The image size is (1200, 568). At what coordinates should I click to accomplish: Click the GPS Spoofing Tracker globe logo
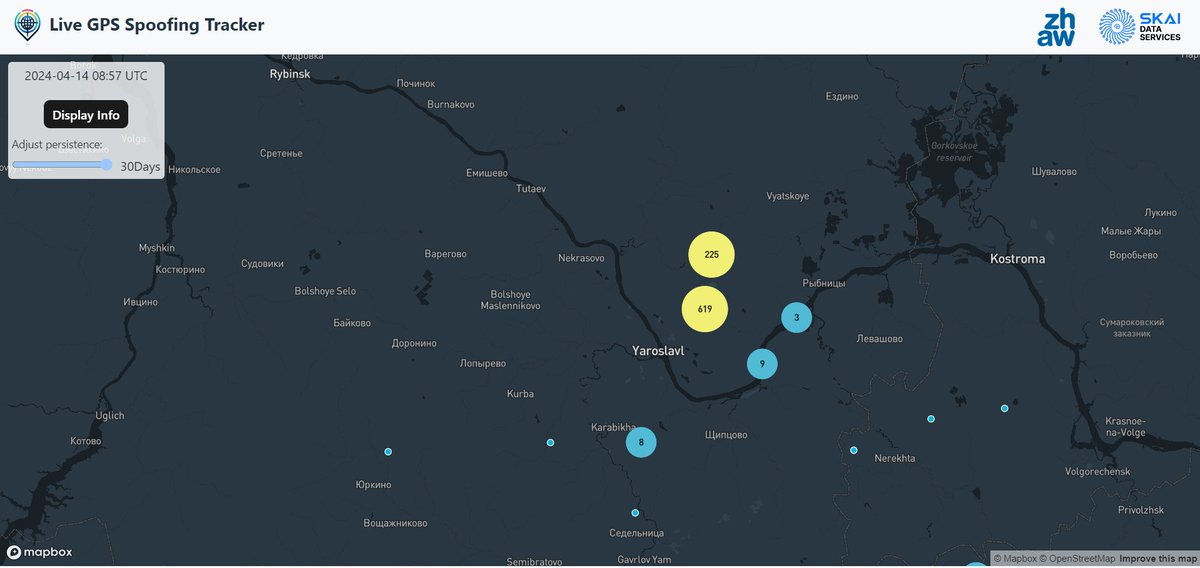click(x=29, y=25)
